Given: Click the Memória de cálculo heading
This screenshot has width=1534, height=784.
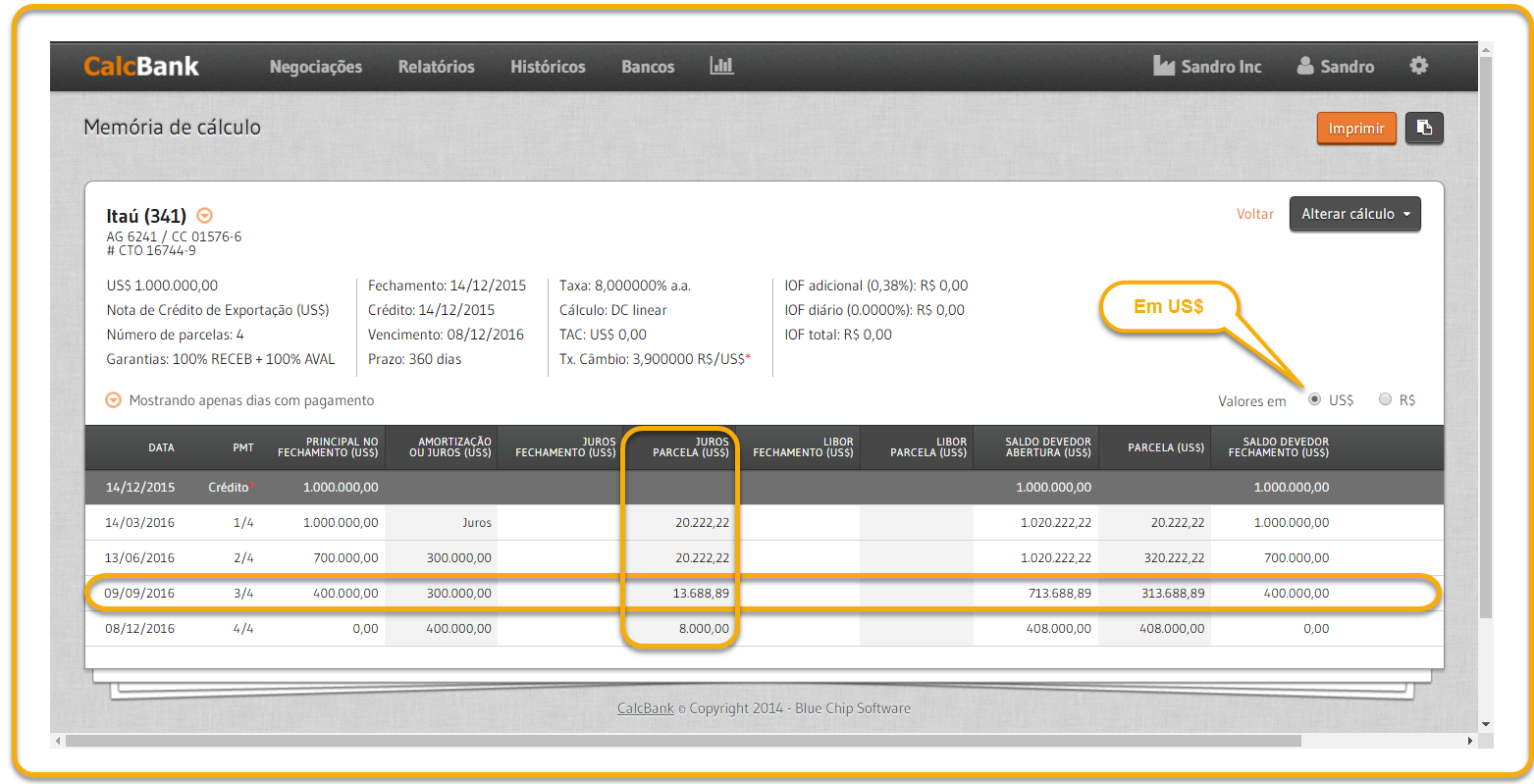Looking at the screenshot, I should coord(172,127).
